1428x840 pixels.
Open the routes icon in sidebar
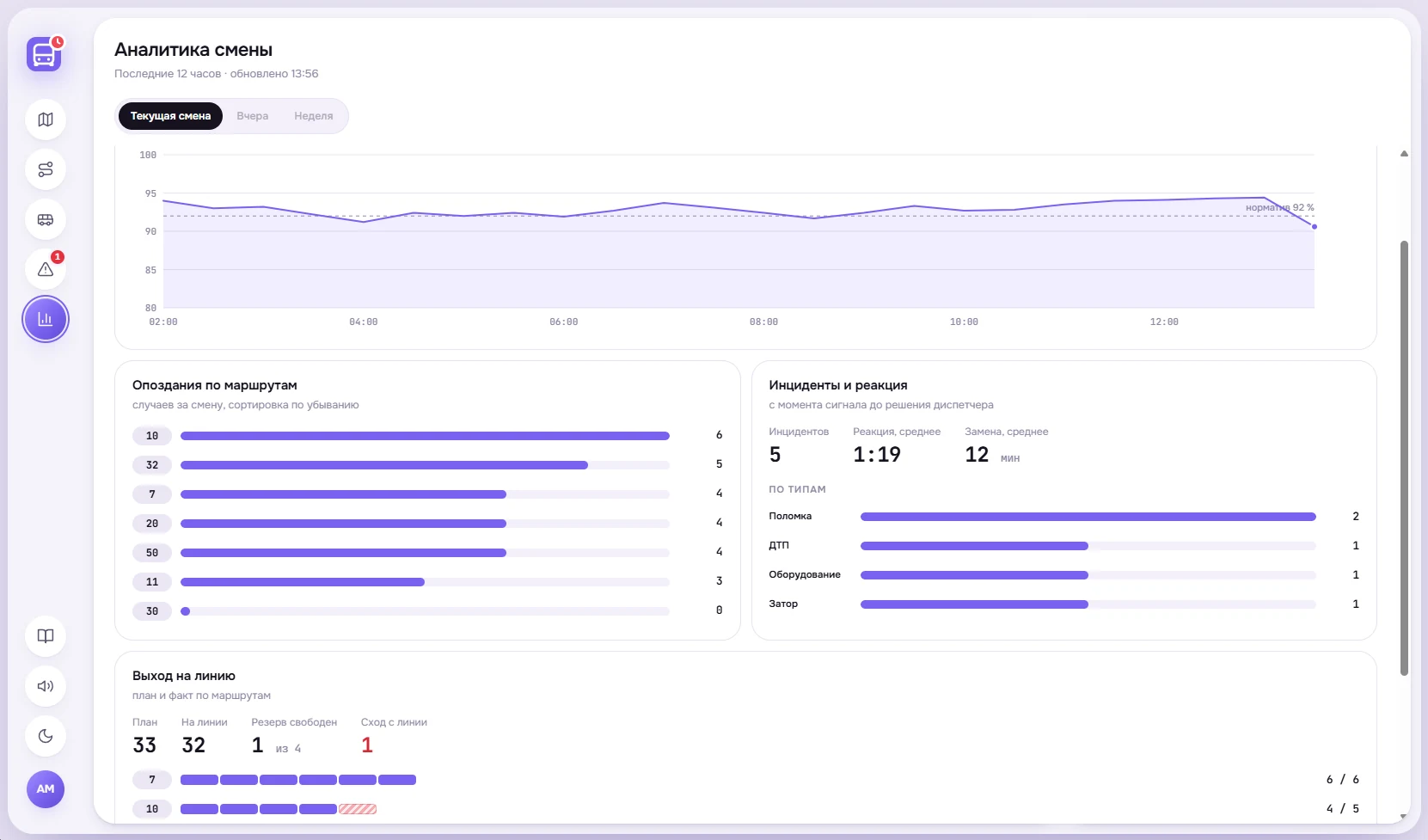(x=46, y=169)
